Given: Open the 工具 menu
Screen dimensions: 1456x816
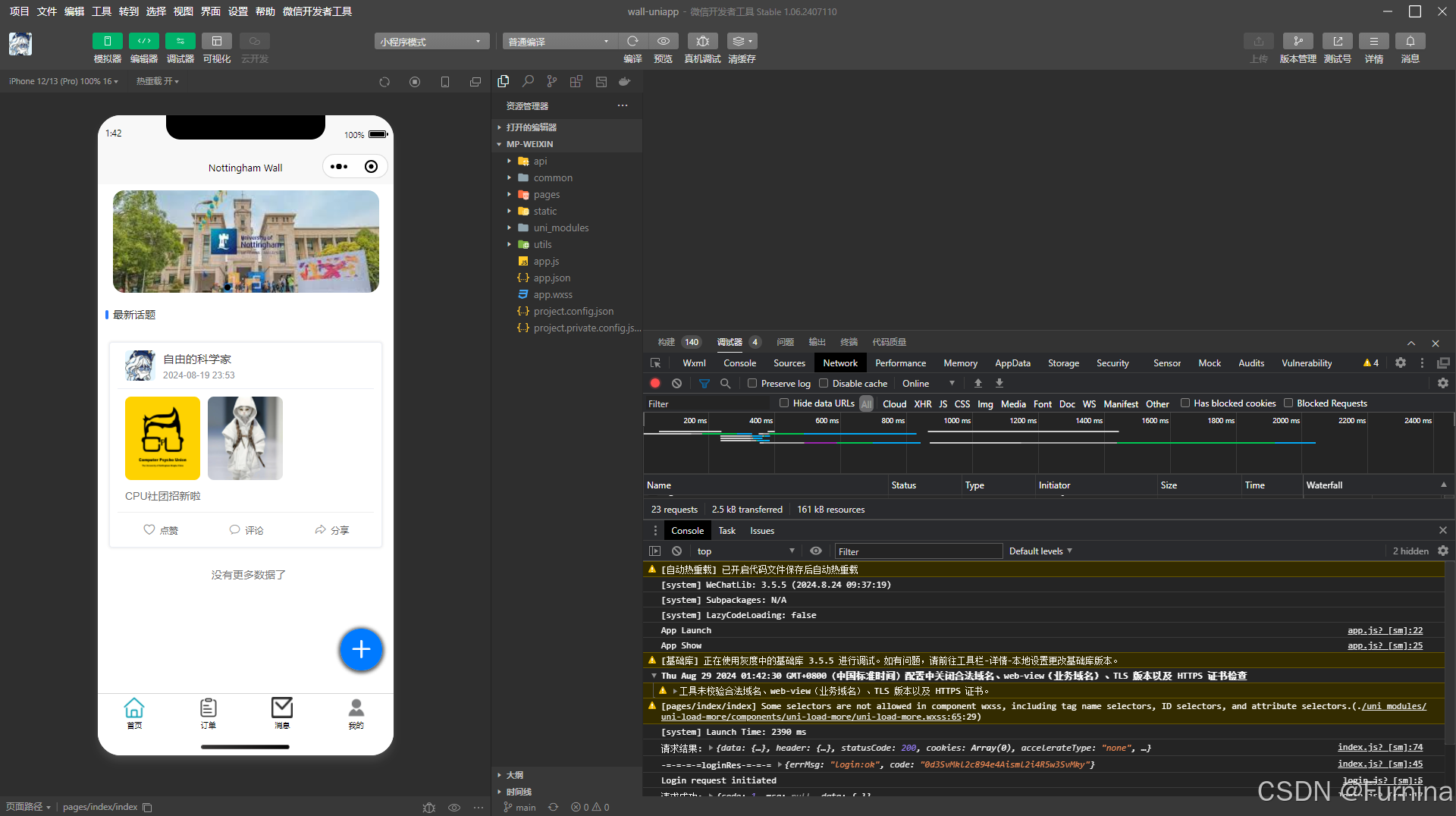Looking at the screenshot, I should (101, 11).
